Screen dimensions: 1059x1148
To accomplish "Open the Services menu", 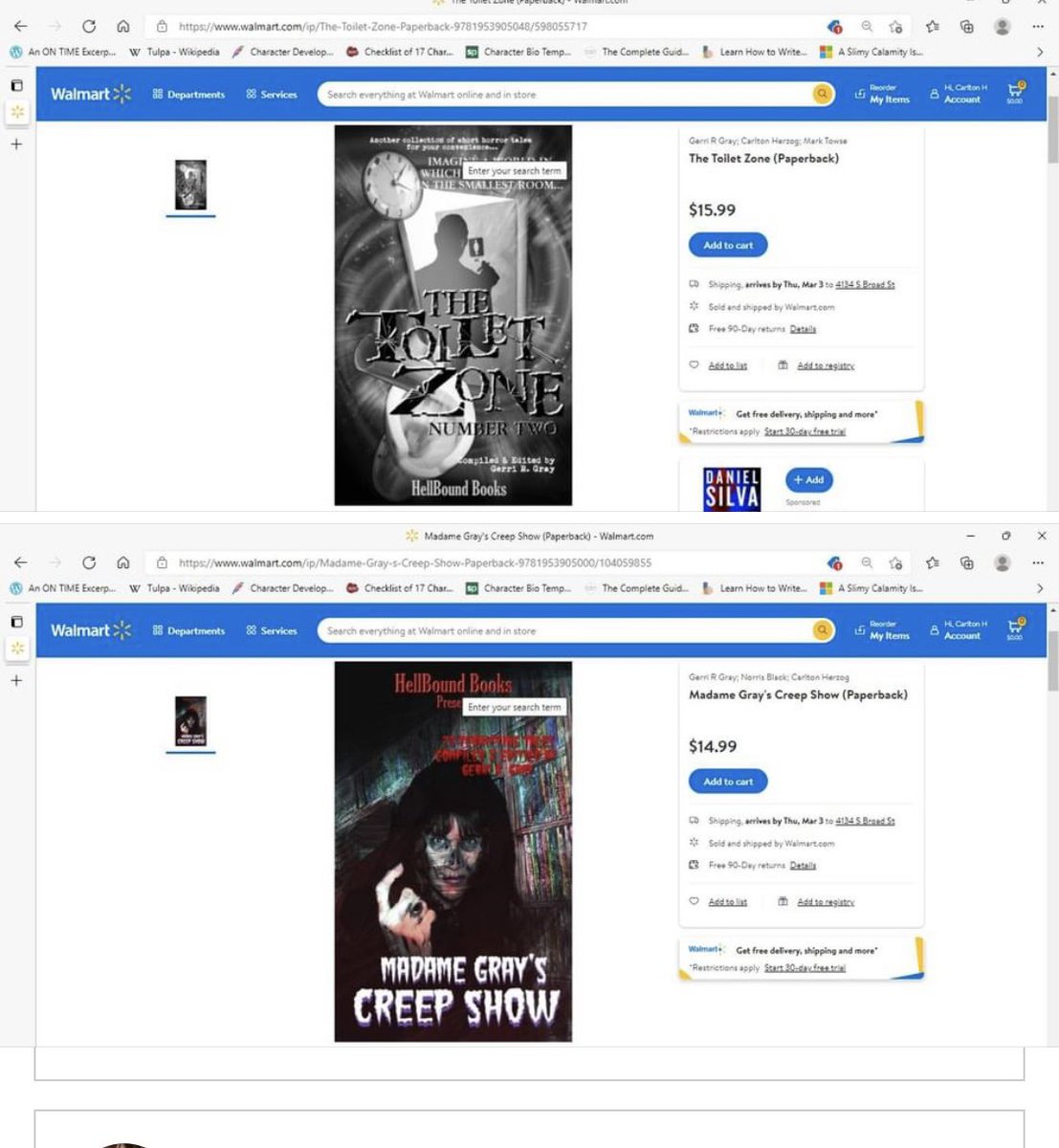I will (271, 94).
